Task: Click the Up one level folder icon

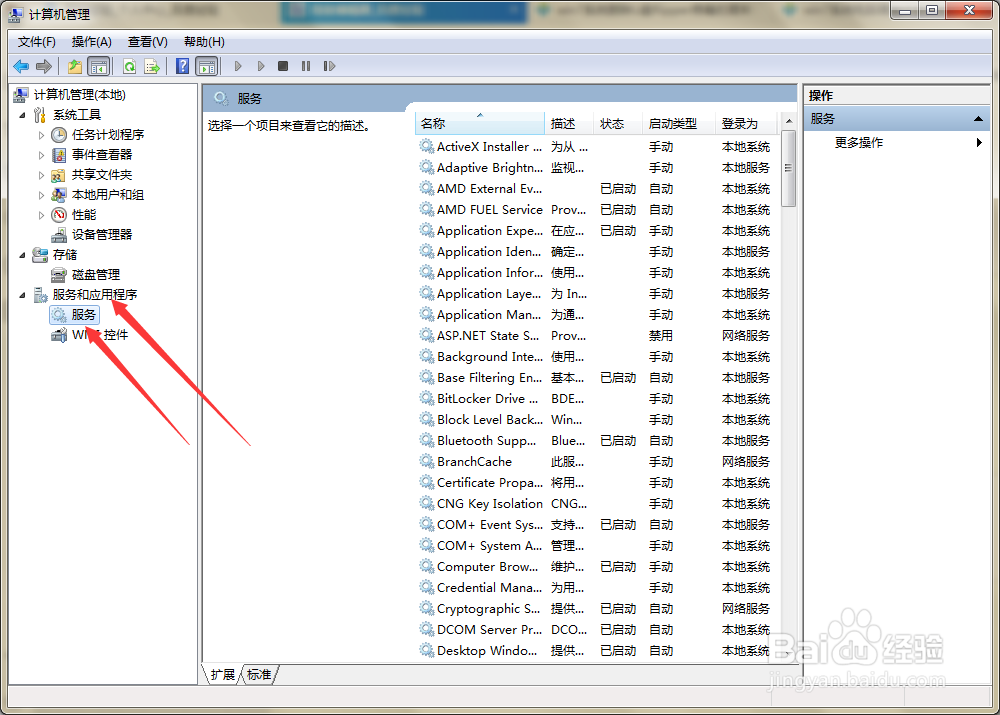Action: pyautogui.click(x=75, y=66)
